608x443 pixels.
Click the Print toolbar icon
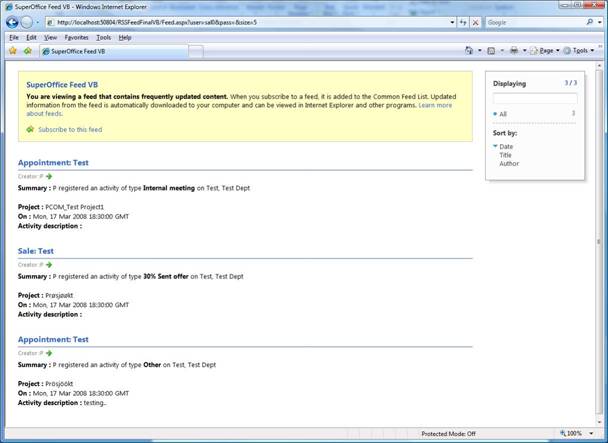tap(513, 50)
